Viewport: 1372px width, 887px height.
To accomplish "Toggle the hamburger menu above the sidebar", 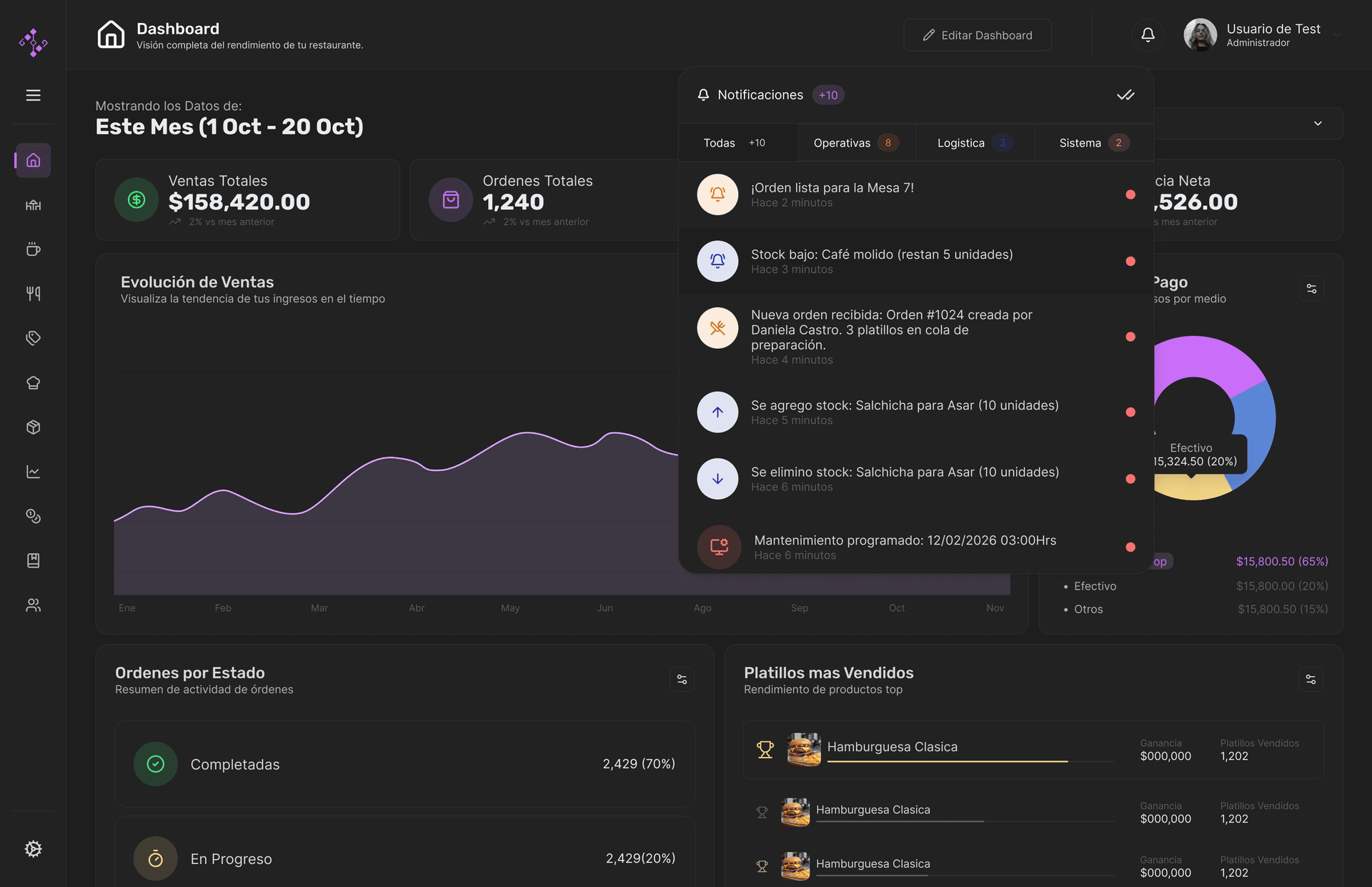I will point(33,95).
